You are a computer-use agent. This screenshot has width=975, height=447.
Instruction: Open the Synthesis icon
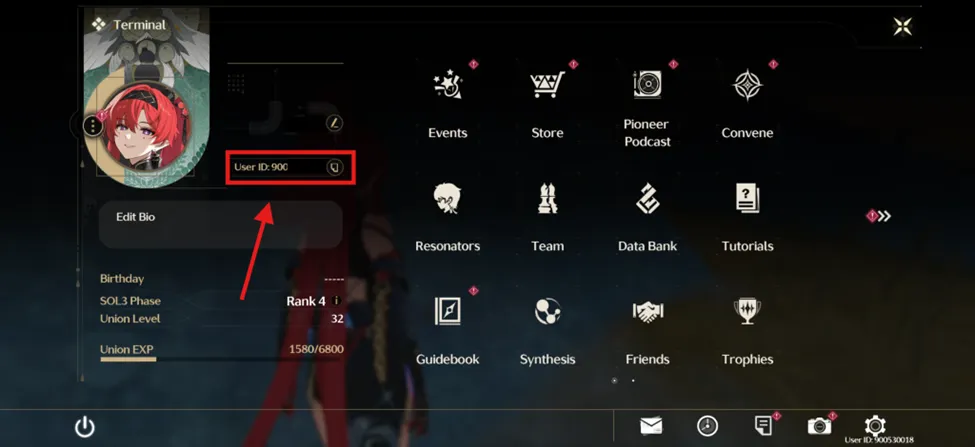(547, 311)
